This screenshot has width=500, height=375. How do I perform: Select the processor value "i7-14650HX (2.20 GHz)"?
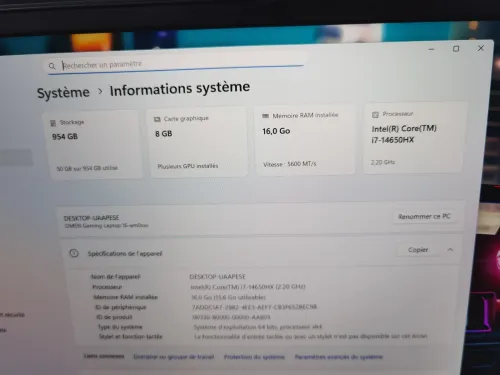click(x=248, y=287)
